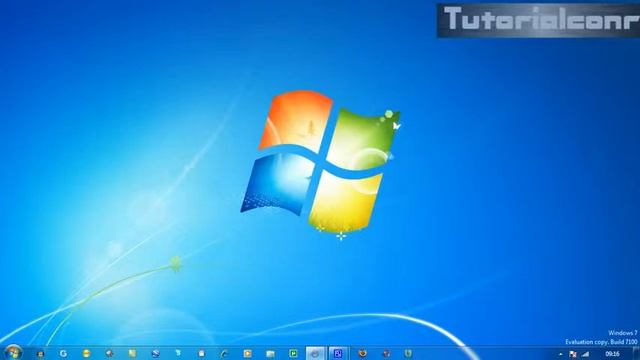
Task: Open the Action Center flag tray icon
Action: pyautogui.click(x=573, y=354)
